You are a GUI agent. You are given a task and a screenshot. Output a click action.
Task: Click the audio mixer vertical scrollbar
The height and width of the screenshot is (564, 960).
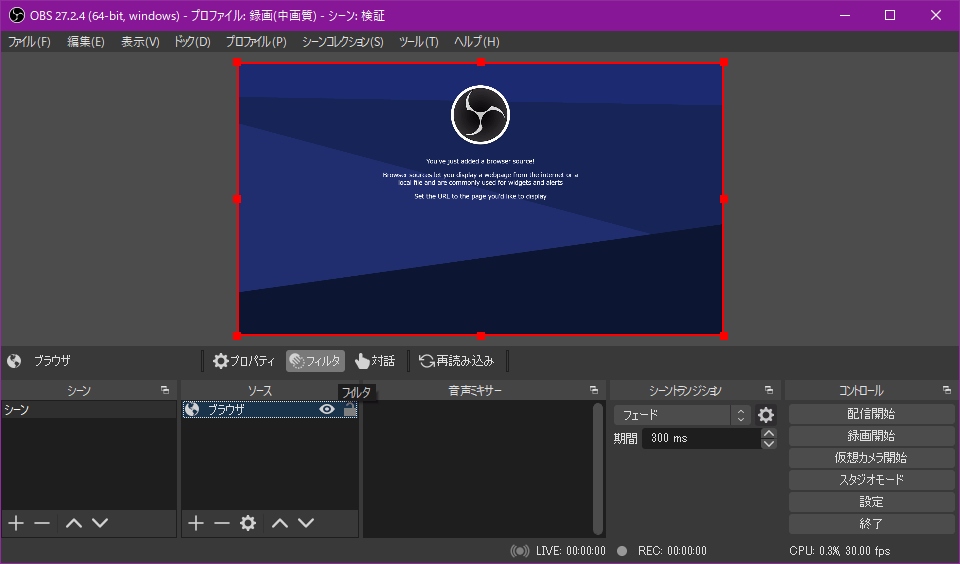[x=598, y=469]
